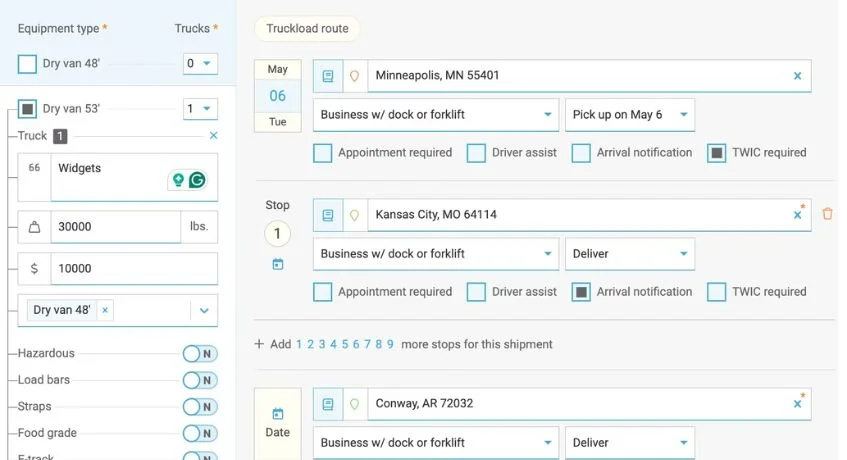Open Dry van 48' truck count dropdown
Screen dimensions: 847x460
200,64
